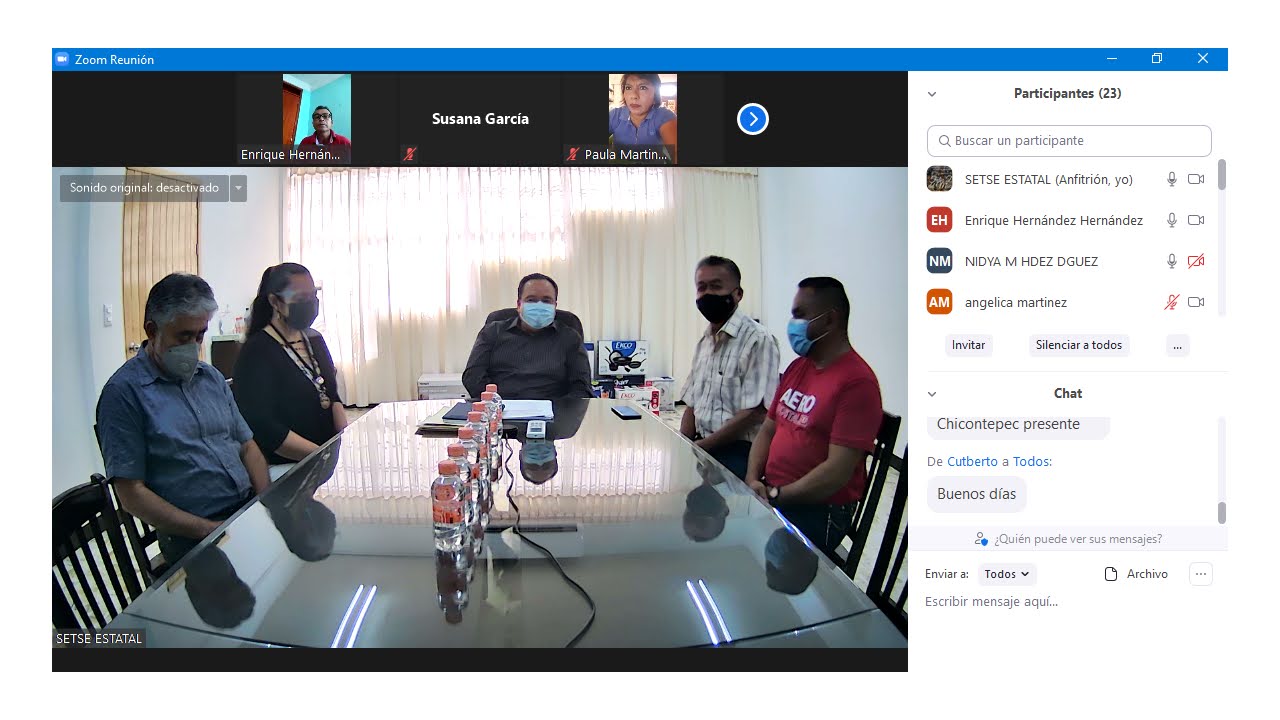Toggle Enrique Hernández Hernández video icon
Screen dimensions: 1280x720
pyautogui.click(x=1196, y=220)
